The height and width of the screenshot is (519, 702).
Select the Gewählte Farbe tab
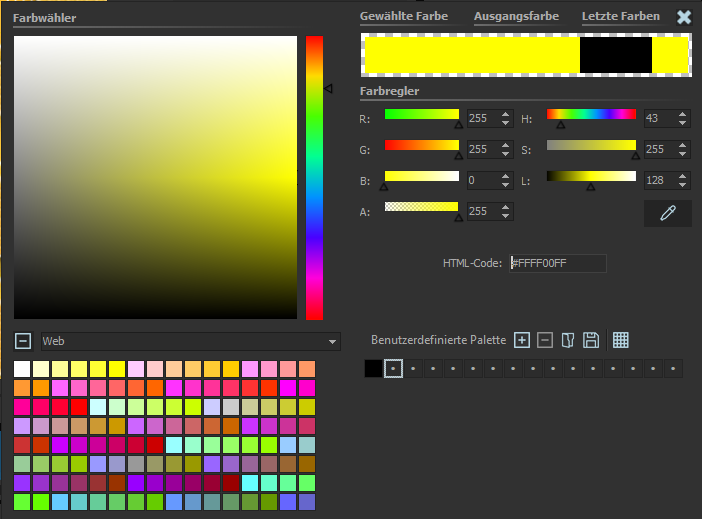(x=403, y=17)
